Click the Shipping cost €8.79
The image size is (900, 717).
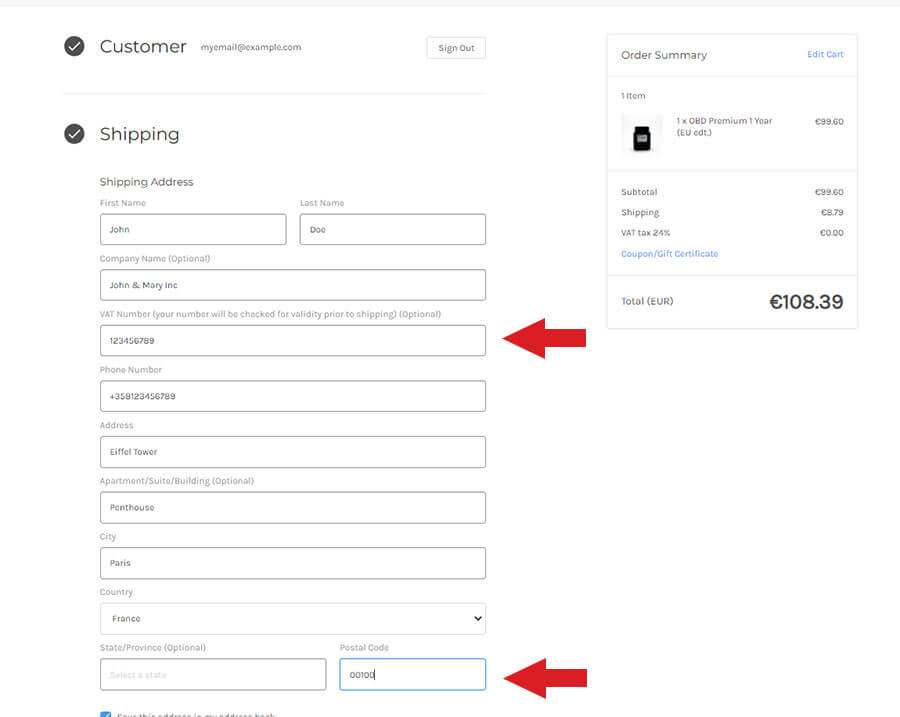point(832,212)
